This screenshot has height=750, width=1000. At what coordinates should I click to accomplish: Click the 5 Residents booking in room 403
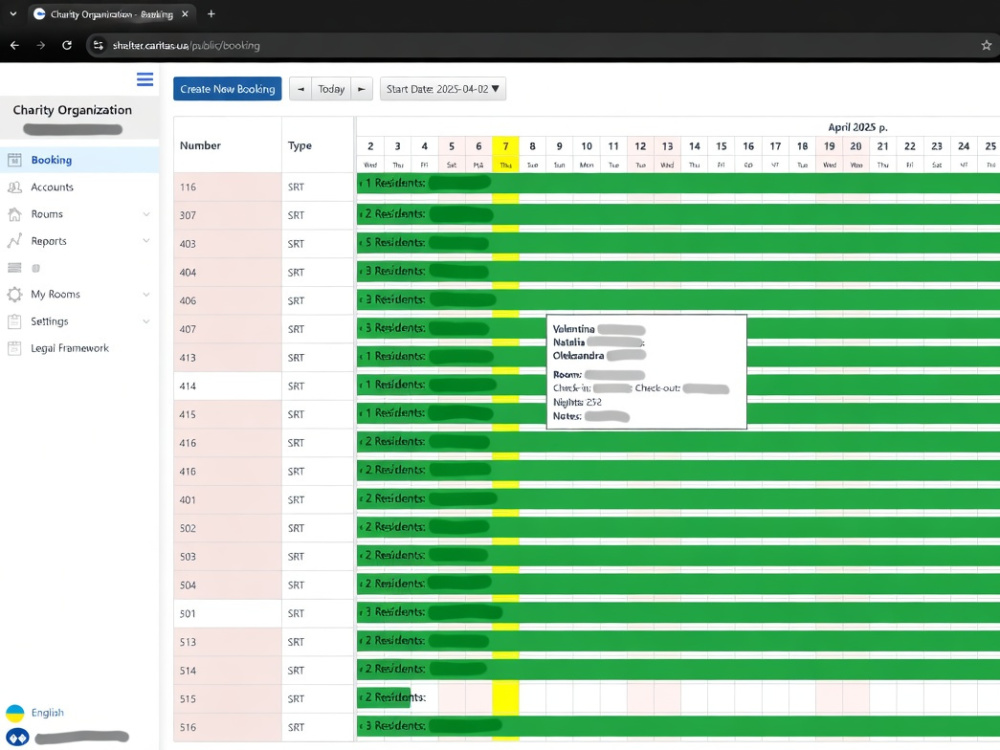[678, 242]
